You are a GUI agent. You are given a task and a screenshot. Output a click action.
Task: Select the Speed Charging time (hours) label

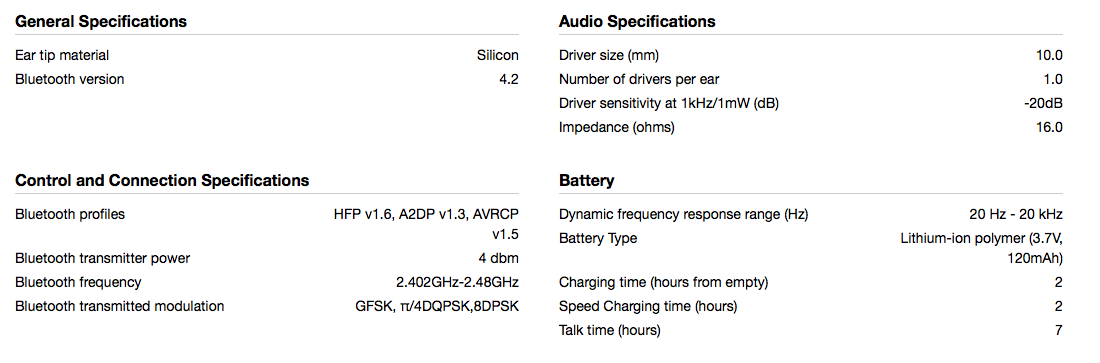click(x=648, y=306)
